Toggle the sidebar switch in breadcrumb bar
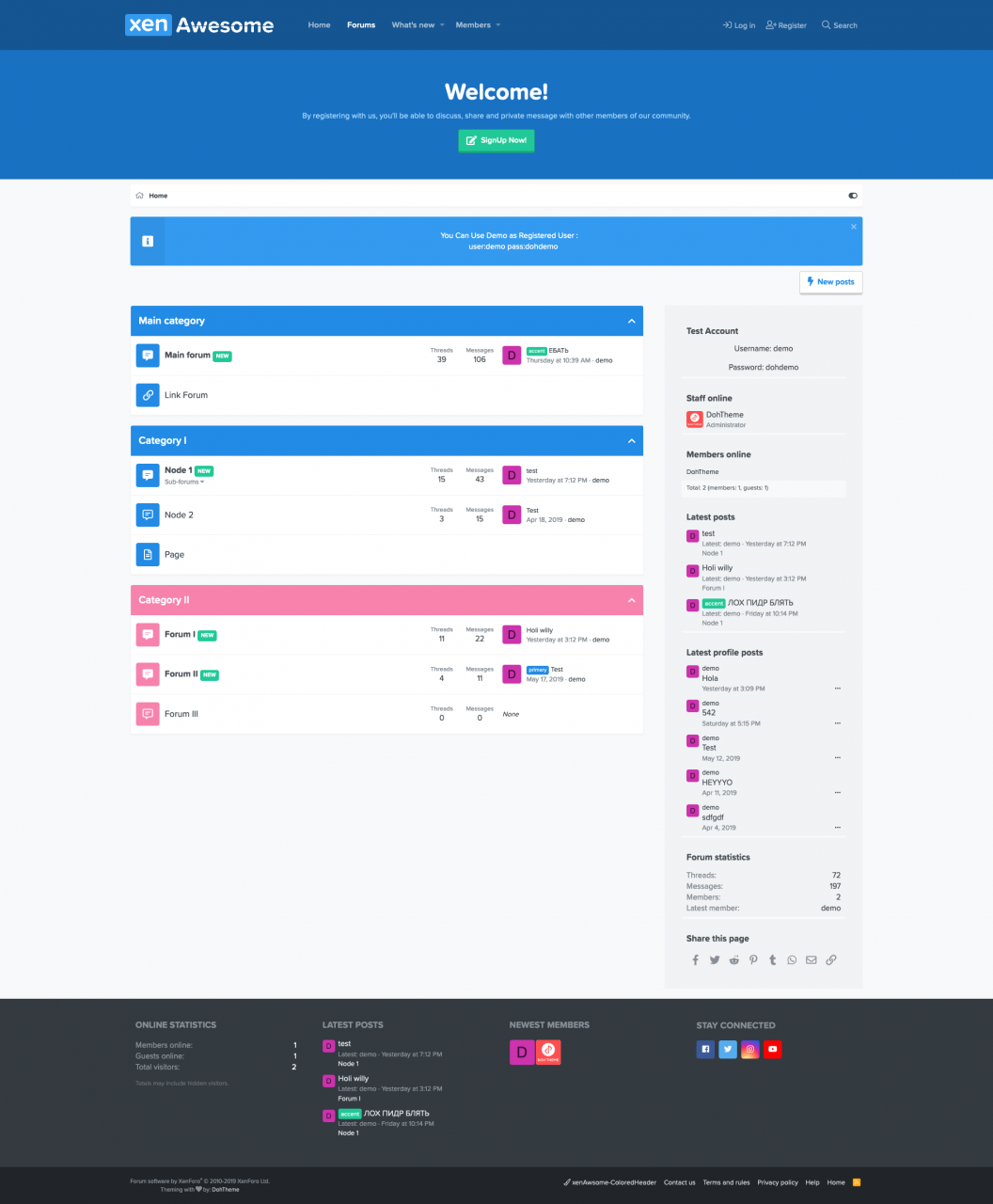This screenshot has width=993, height=1204. [x=853, y=196]
